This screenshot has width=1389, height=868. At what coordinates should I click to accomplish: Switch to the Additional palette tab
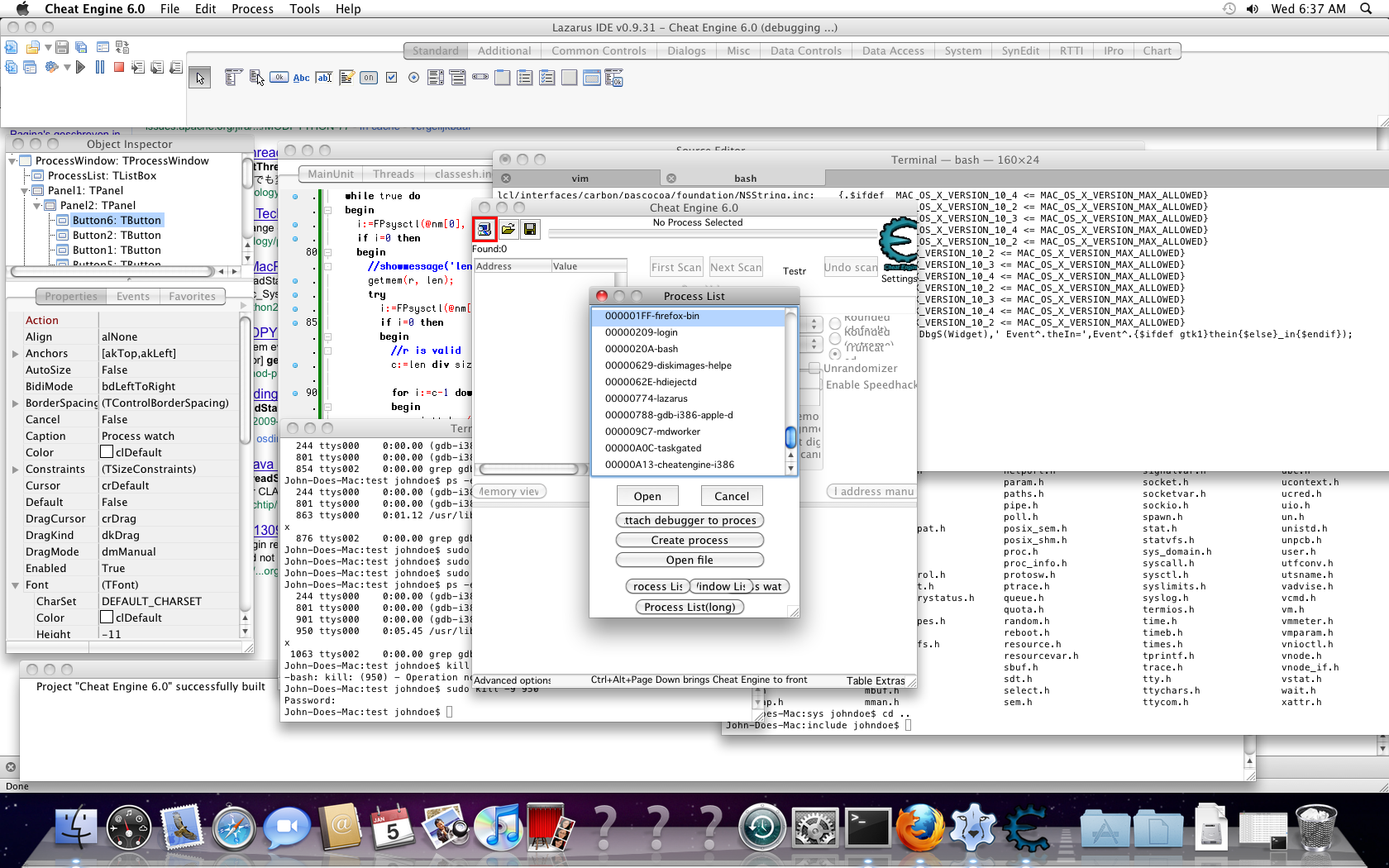pos(504,50)
